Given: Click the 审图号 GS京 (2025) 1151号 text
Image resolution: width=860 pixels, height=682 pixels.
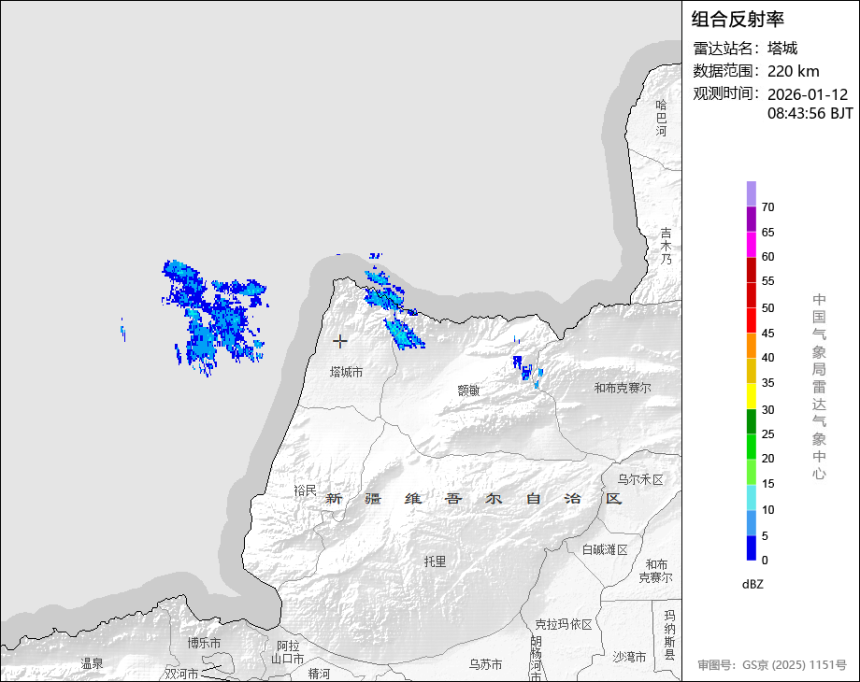Looking at the screenshot, I should point(772,664).
